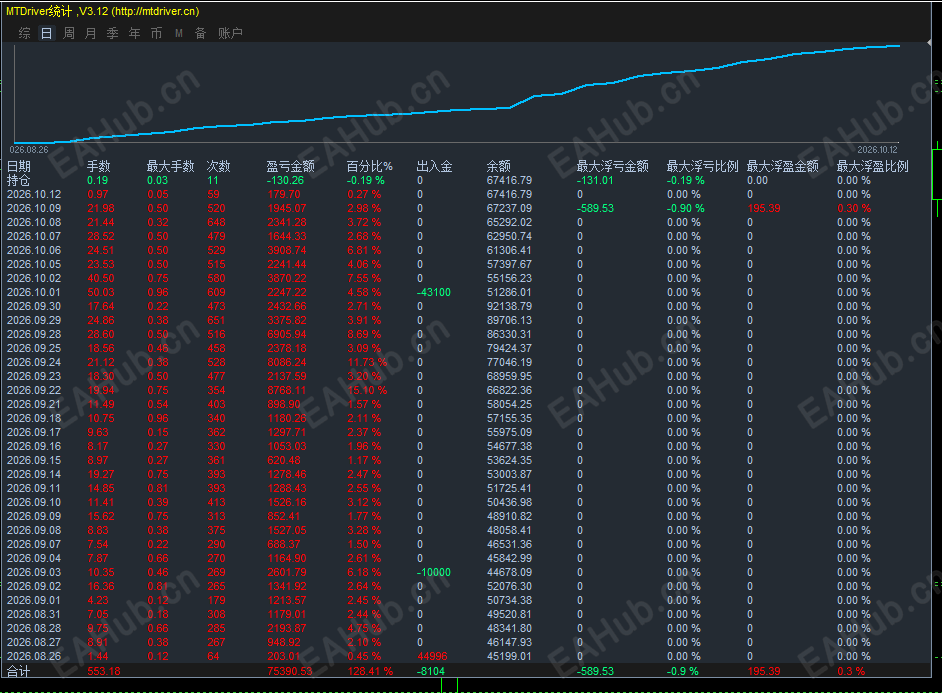Select the 日 daily tab
942x693 pixels.
pos(46,33)
